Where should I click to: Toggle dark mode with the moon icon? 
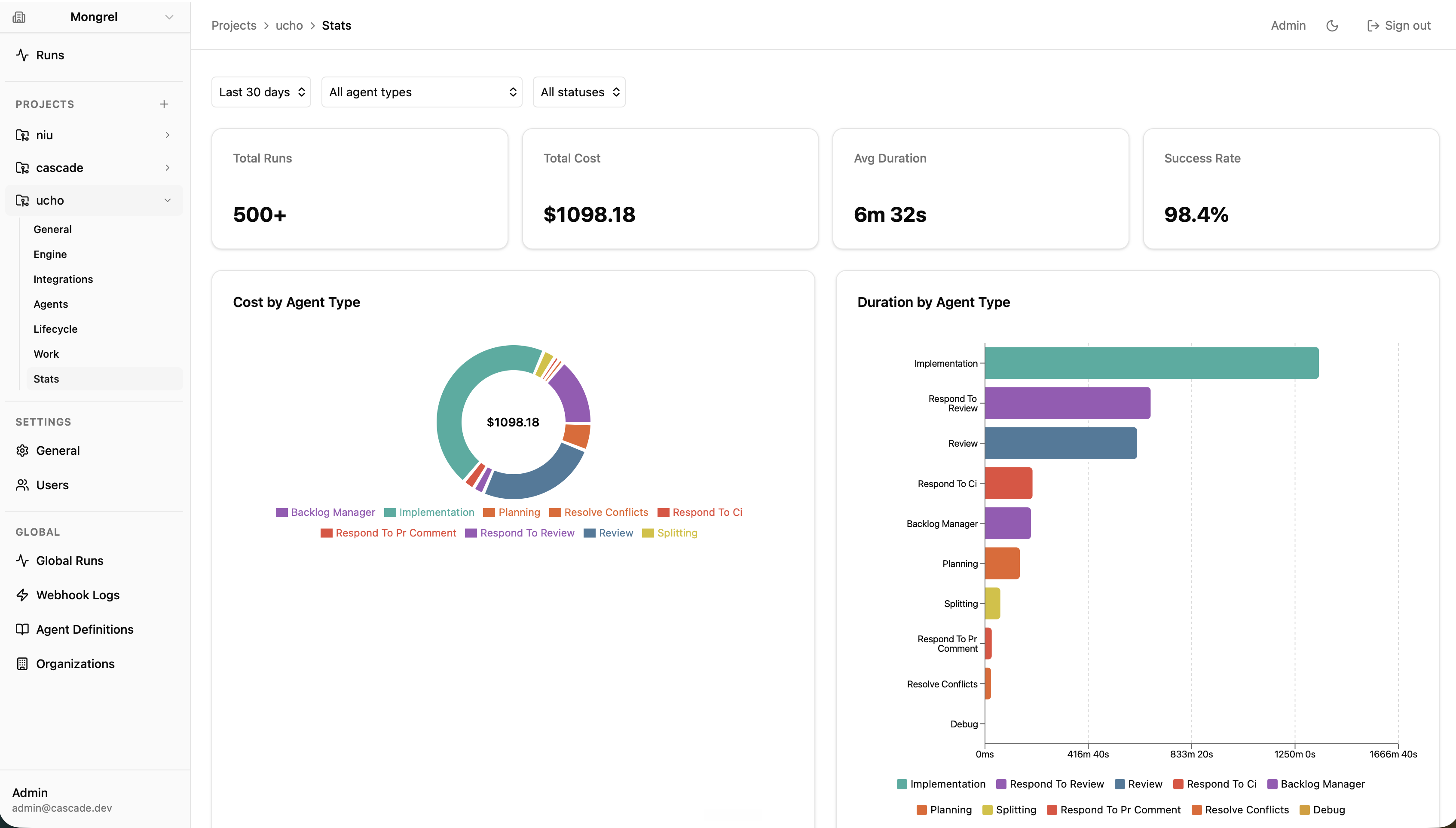pos(1332,26)
